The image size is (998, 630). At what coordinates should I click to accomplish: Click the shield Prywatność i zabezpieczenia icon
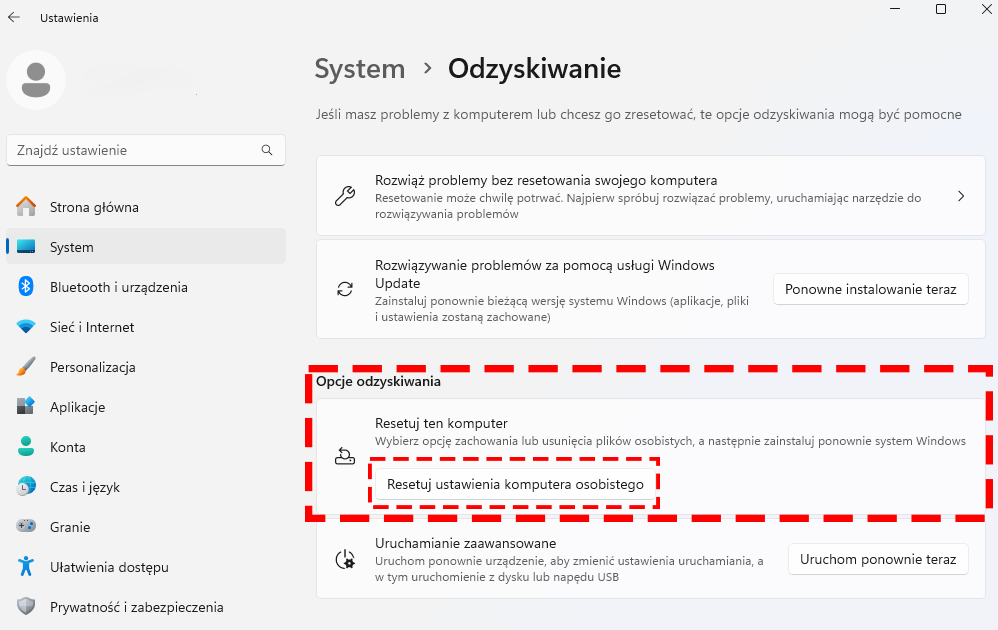[26, 606]
